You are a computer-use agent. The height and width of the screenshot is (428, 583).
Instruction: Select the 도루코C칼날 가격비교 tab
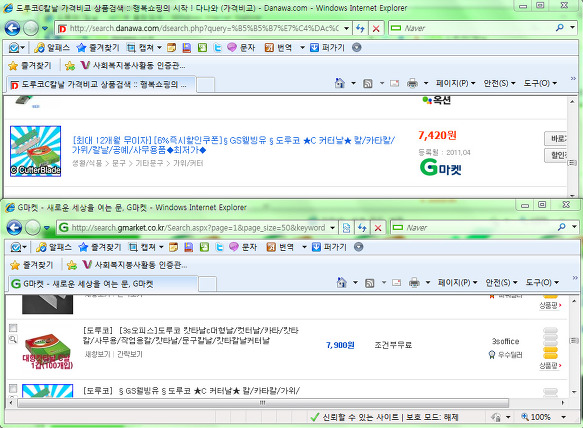click(102, 84)
